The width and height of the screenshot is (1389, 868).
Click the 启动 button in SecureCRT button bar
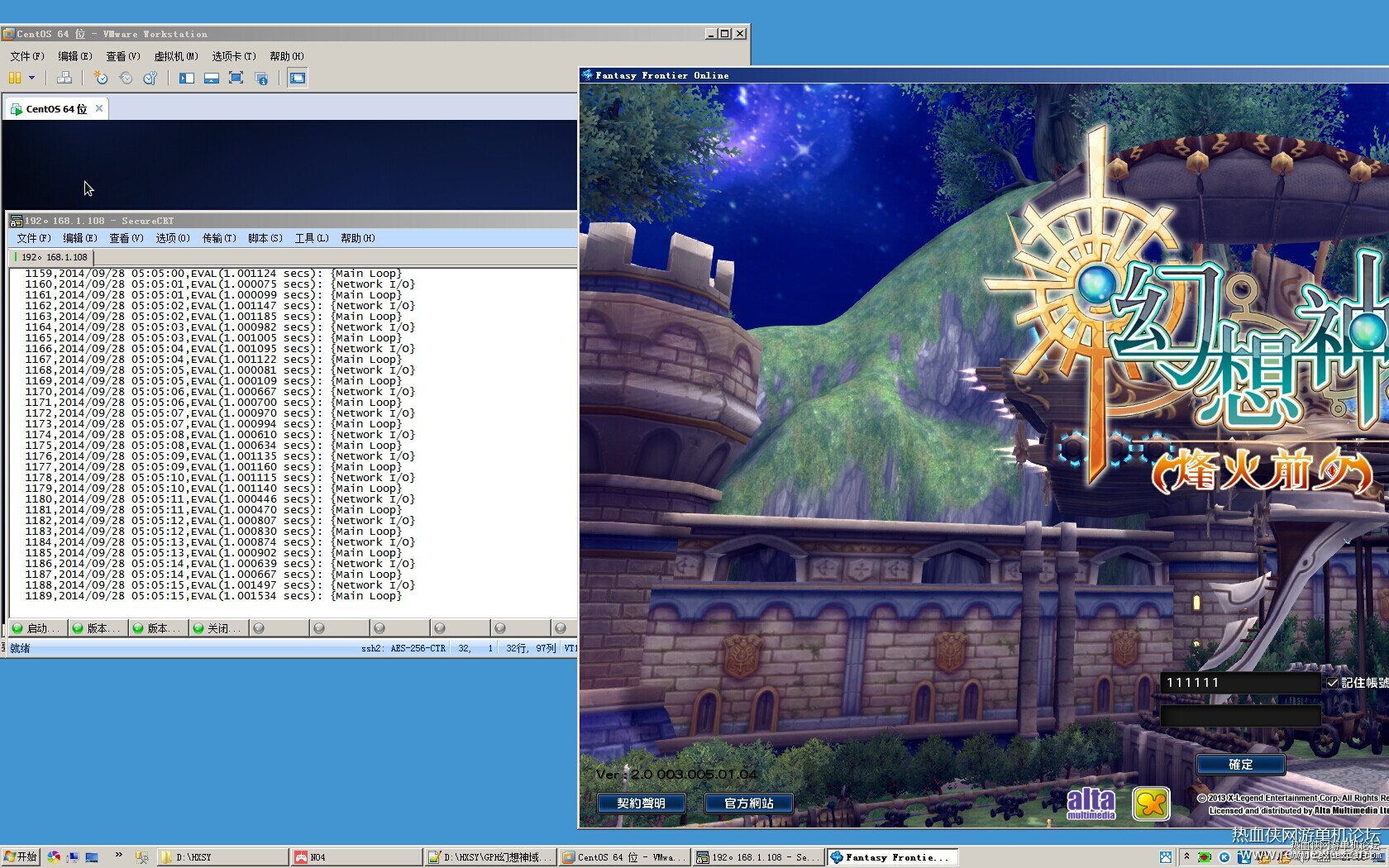[x=38, y=628]
